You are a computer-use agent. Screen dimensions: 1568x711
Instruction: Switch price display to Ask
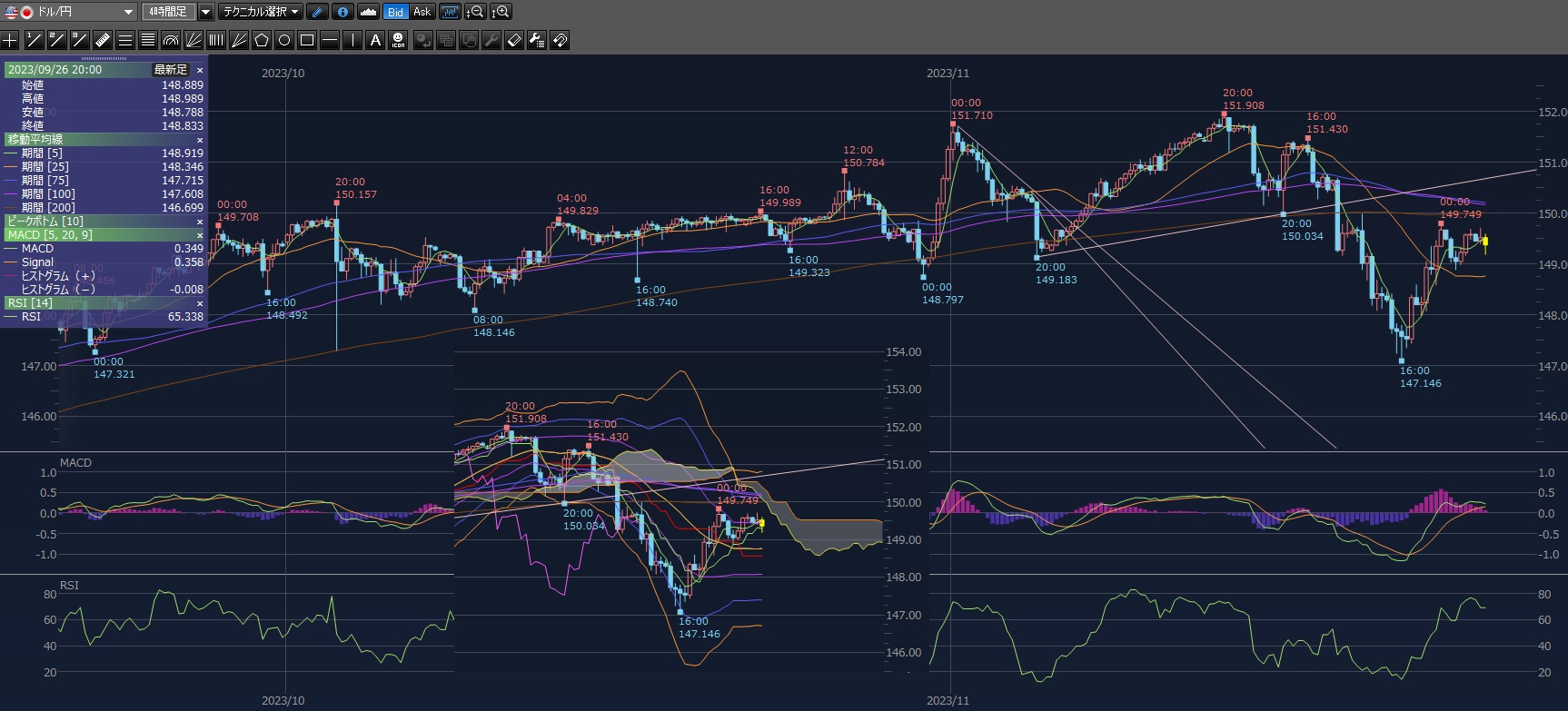tap(422, 12)
